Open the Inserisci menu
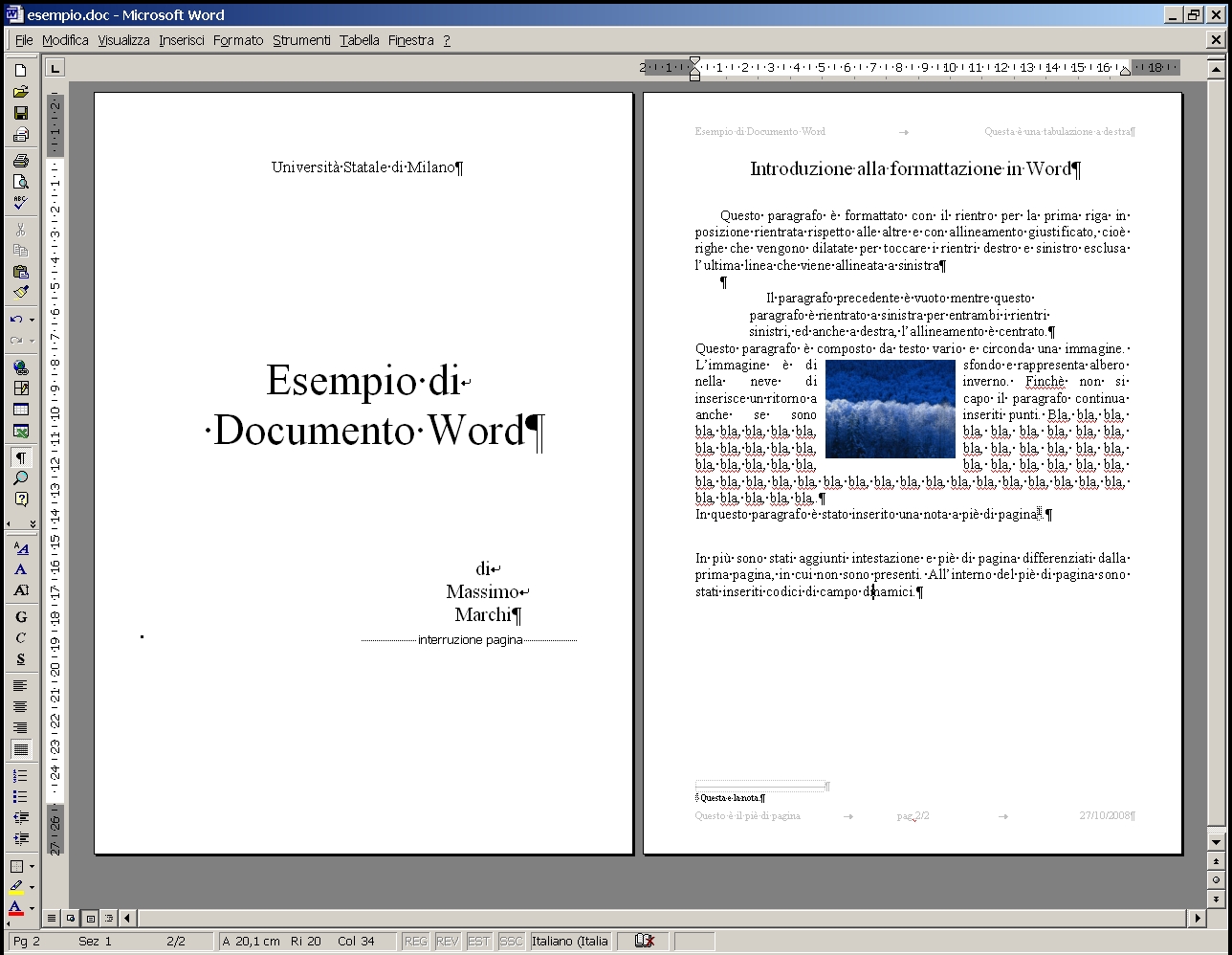The width and height of the screenshot is (1232, 955). (182, 40)
